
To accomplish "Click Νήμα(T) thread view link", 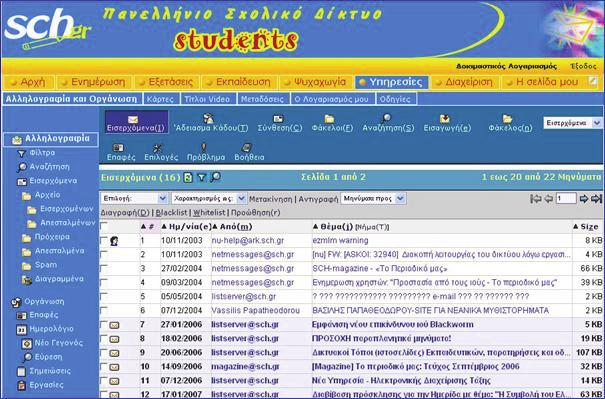I will [372, 227].
